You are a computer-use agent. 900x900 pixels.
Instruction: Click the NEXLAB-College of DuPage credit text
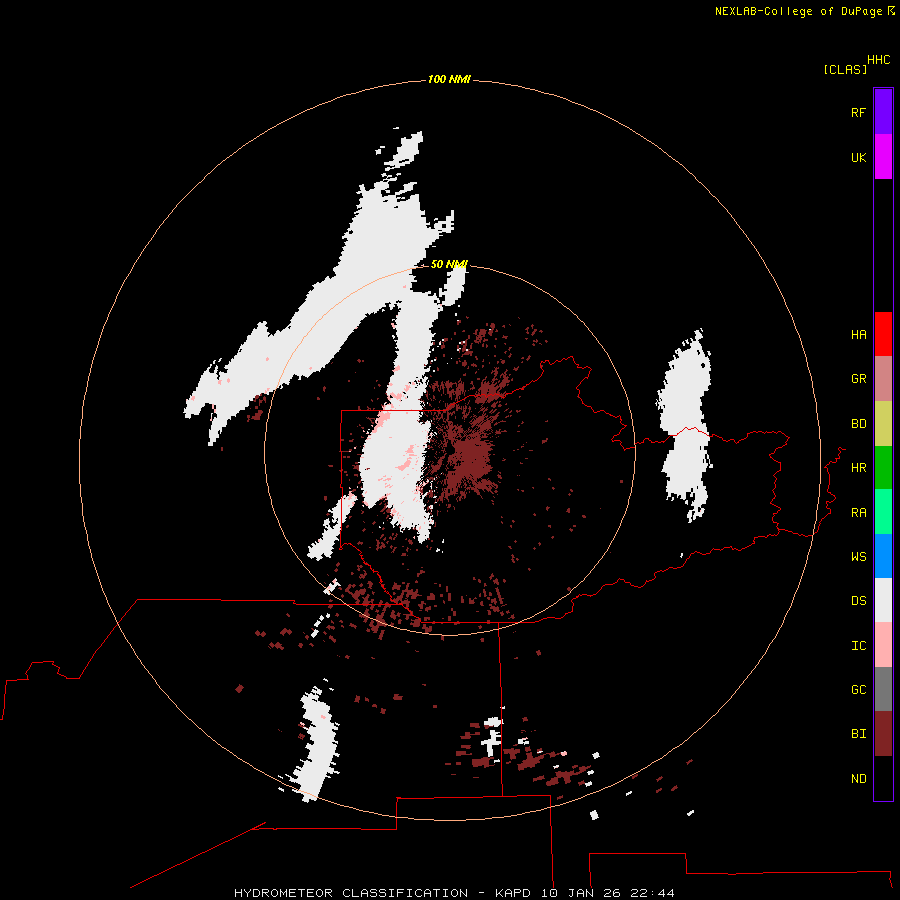[798, 11]
